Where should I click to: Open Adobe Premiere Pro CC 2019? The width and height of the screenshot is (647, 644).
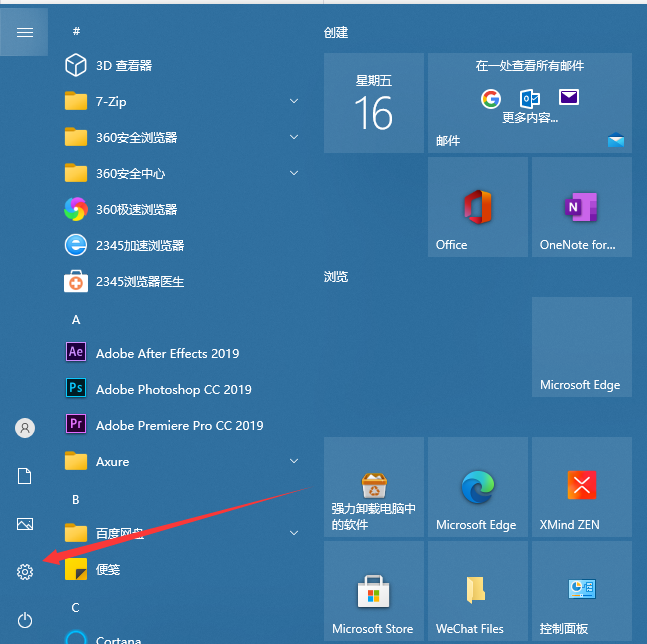click(179, 425)
